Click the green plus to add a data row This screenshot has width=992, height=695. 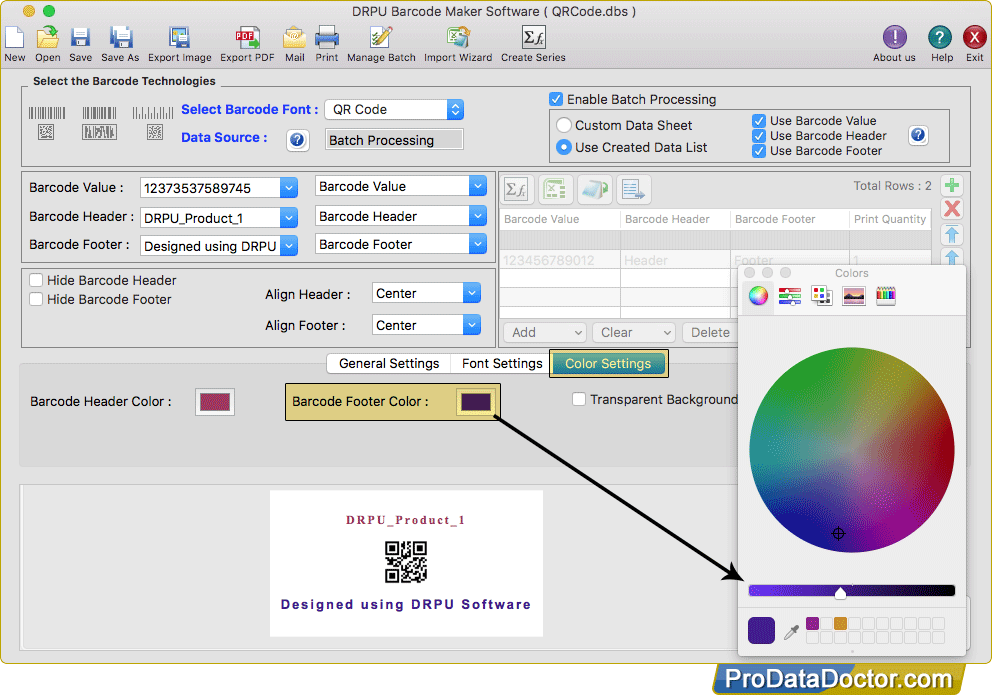[x=951, y=186]
